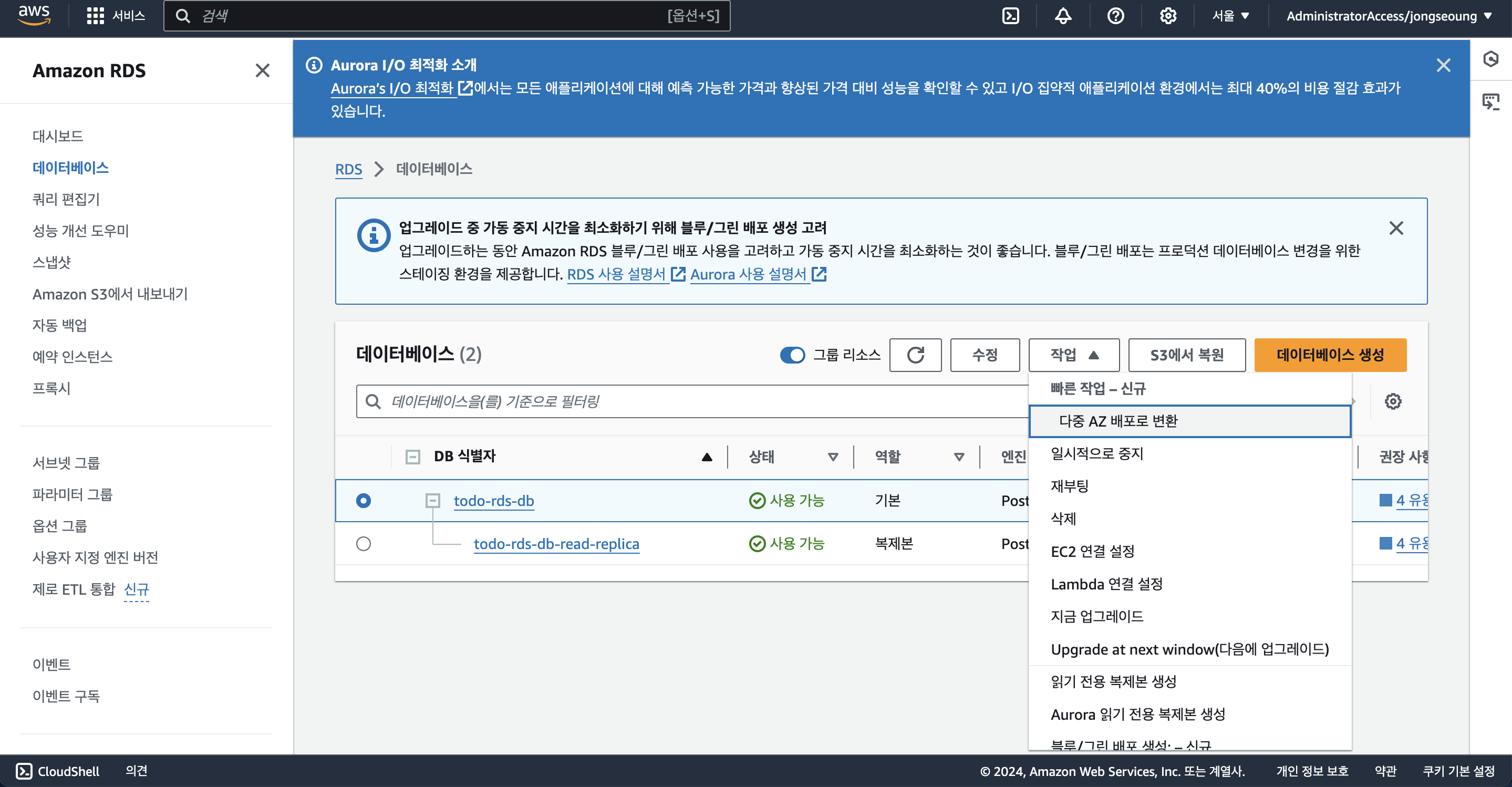Open the 상태 column sort dropdown
This screenshot has height=787, width=1512.
[x=832, y=457]
